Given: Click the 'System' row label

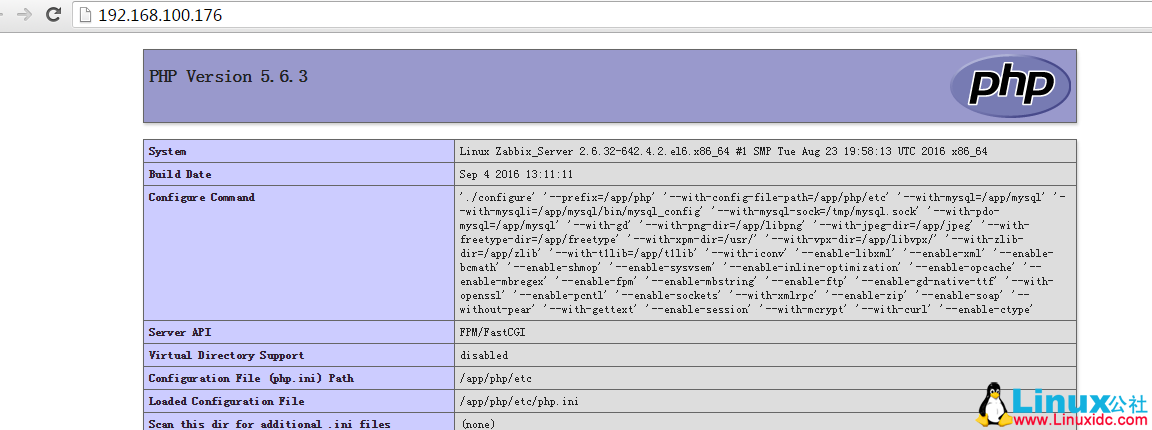Looking at the screenshot, I should [167, 151].
